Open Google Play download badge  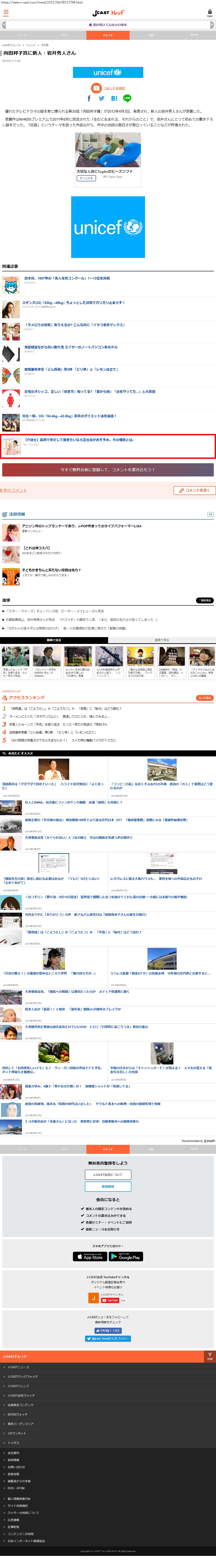click(126, 1256)
